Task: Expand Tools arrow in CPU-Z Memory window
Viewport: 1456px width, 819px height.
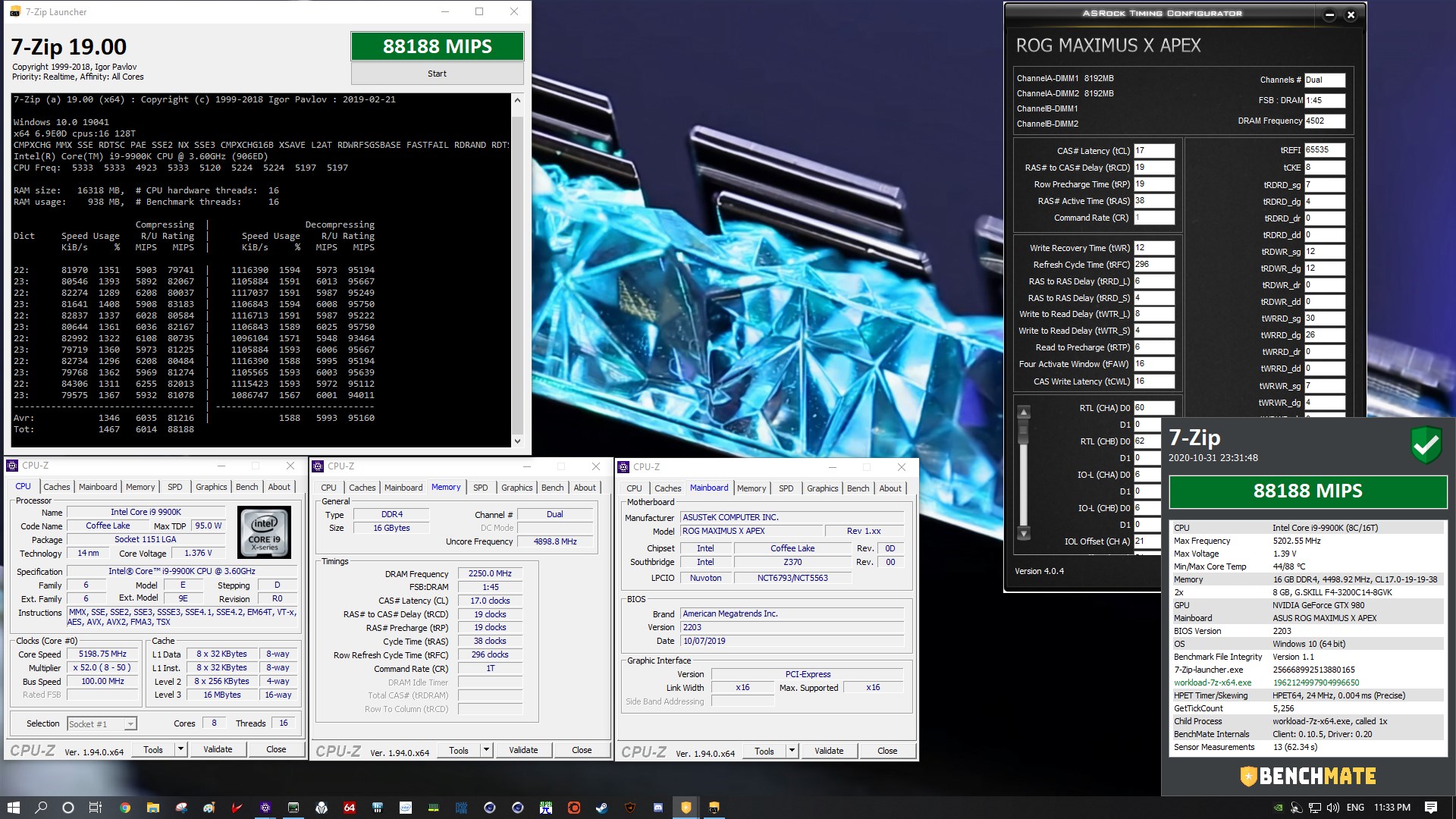Action: [x=486, y=750]
